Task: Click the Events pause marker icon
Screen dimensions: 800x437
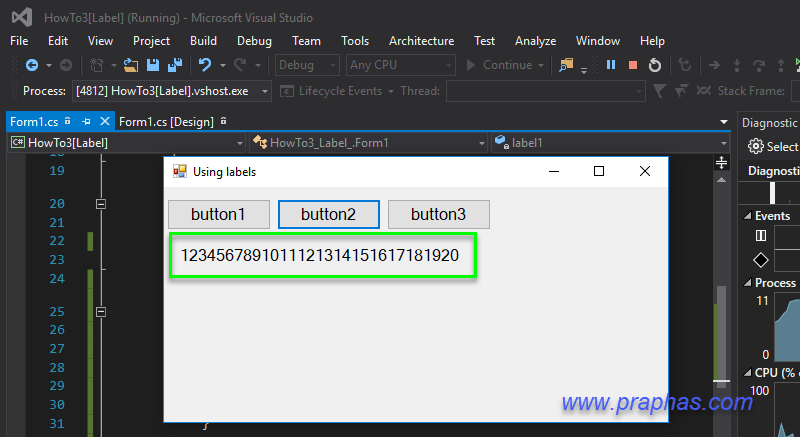Action: (x=761, y=236)
